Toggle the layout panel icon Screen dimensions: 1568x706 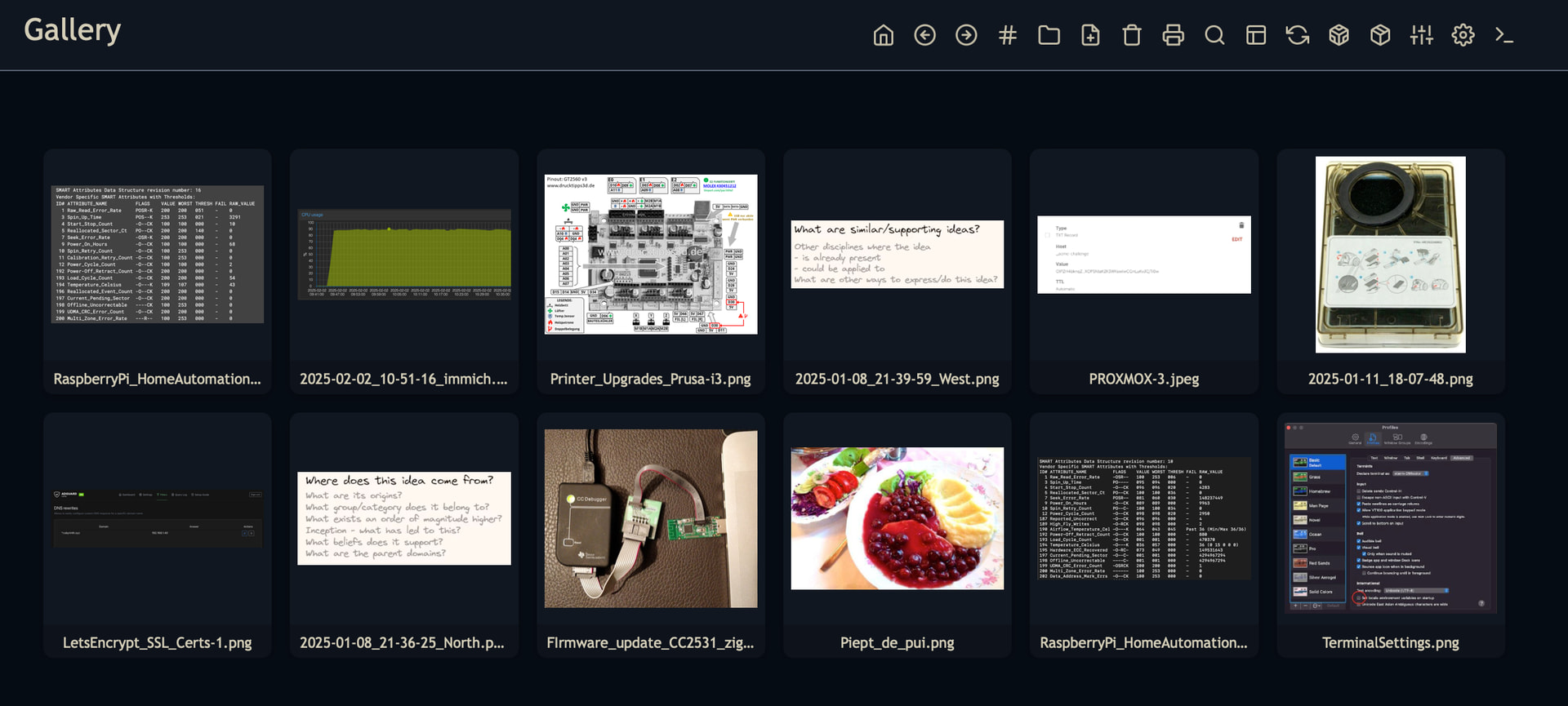(x=1256, y=35)
